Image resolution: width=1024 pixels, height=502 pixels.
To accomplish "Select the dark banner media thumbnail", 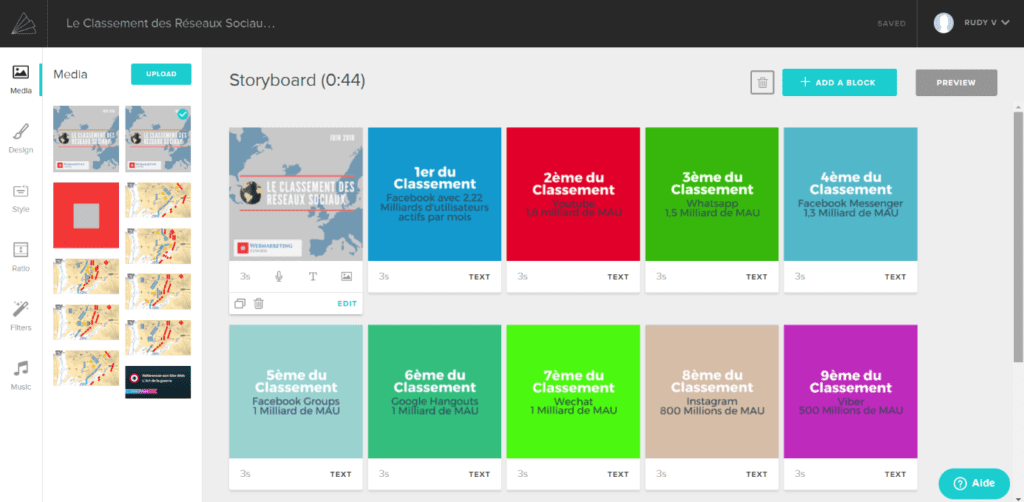I will [158, 382].
